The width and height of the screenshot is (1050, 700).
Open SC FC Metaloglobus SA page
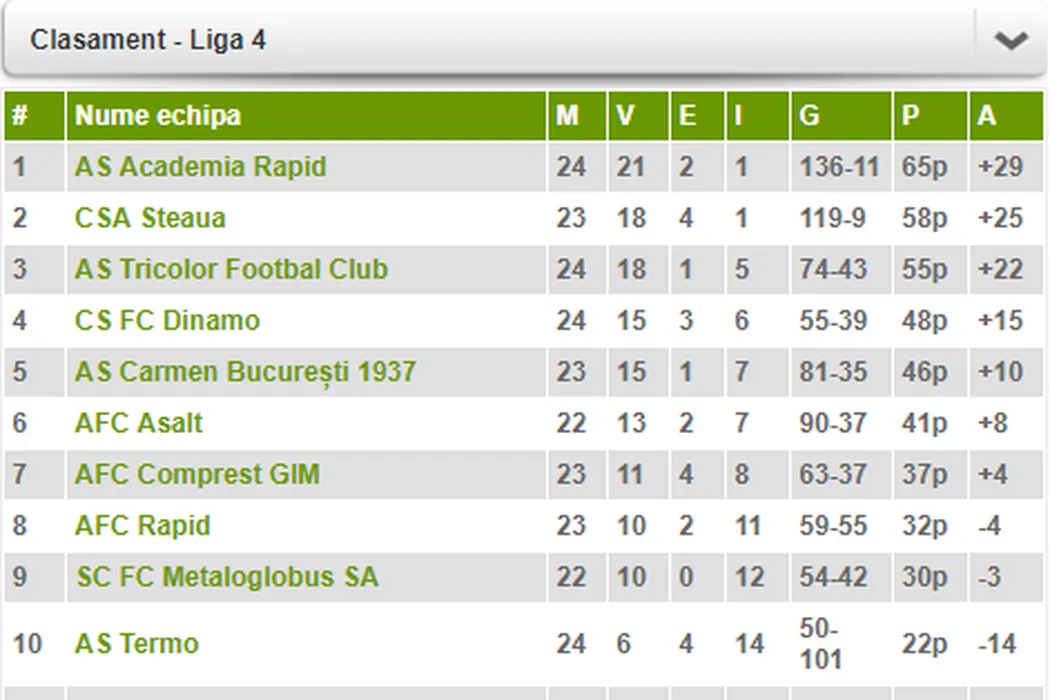(x=227, y=577)
